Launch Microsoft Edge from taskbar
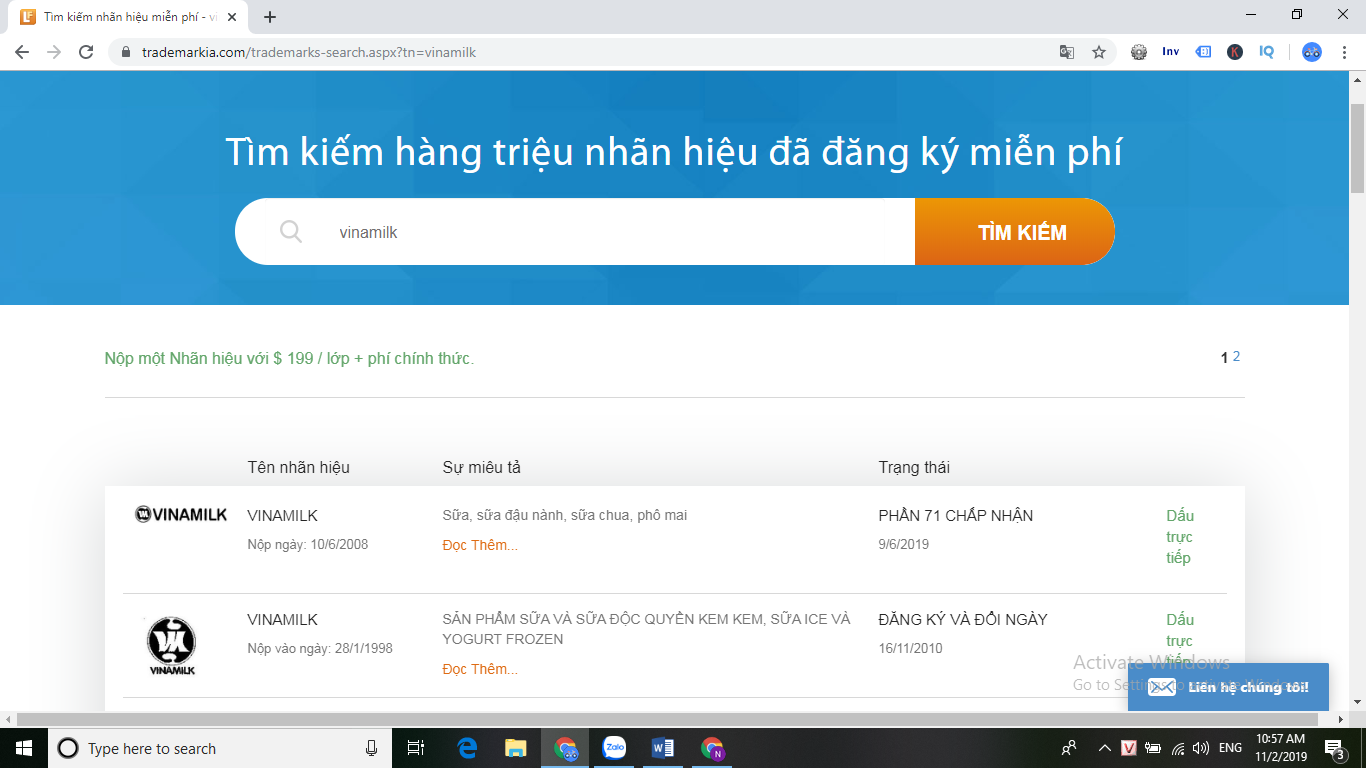1366x768 pixels. pyautogui.click(x=467, y=748)
